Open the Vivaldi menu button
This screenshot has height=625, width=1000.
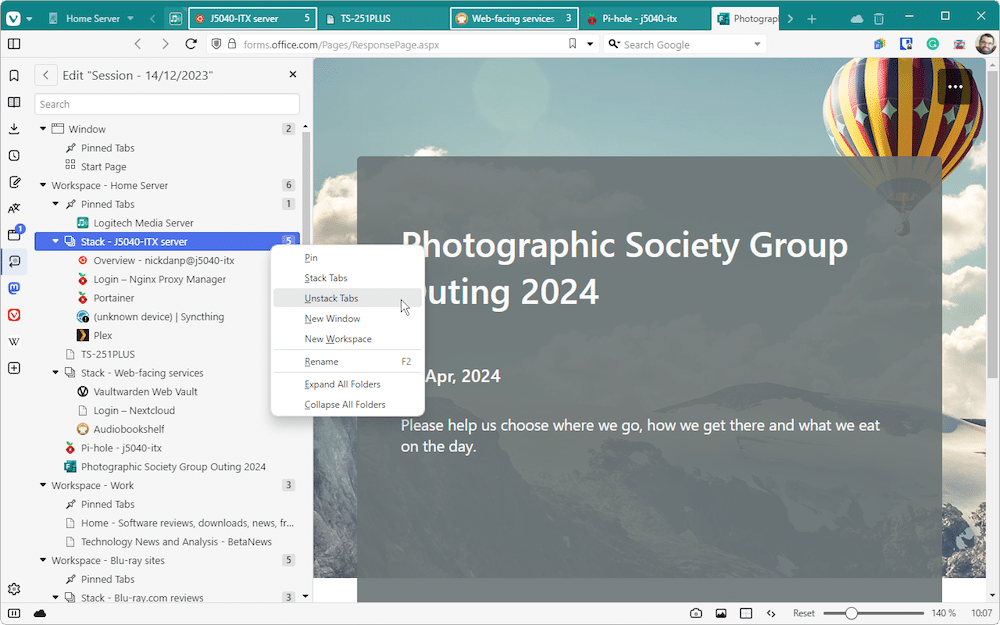(14, 16)
